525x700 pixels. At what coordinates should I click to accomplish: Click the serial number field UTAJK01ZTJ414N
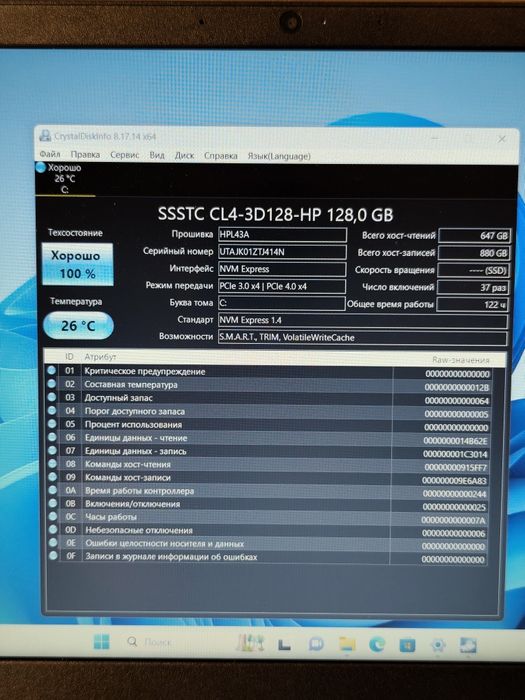click(x=282, y=252)
